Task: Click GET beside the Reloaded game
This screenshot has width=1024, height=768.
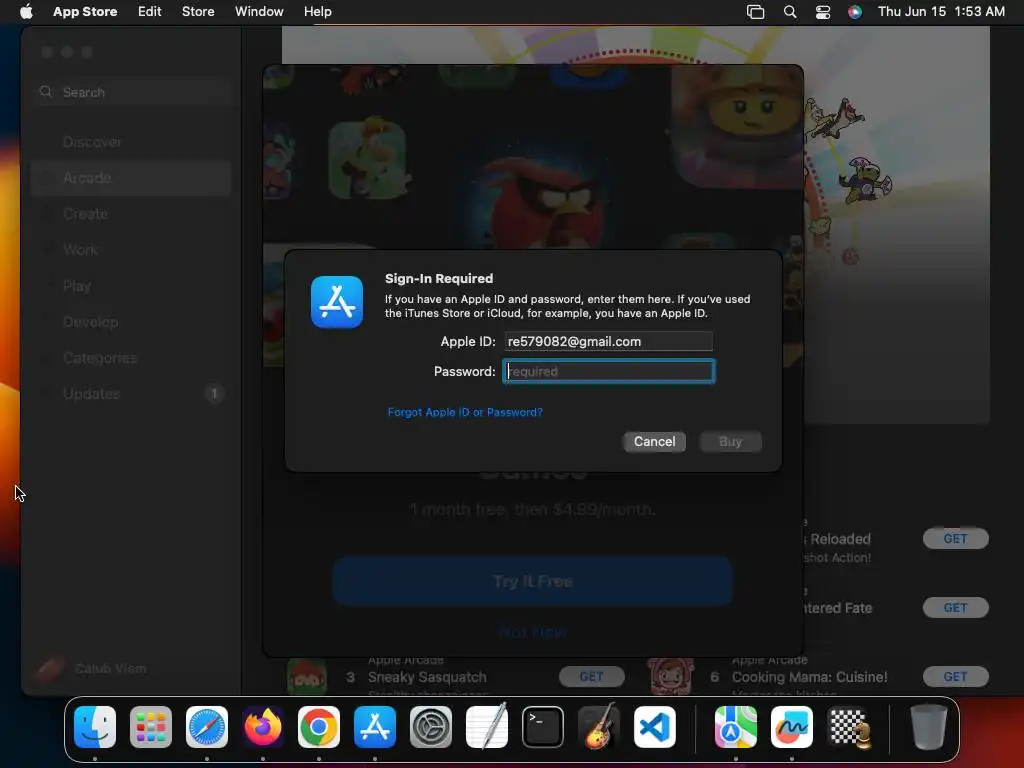Action: tap(955, 539)
